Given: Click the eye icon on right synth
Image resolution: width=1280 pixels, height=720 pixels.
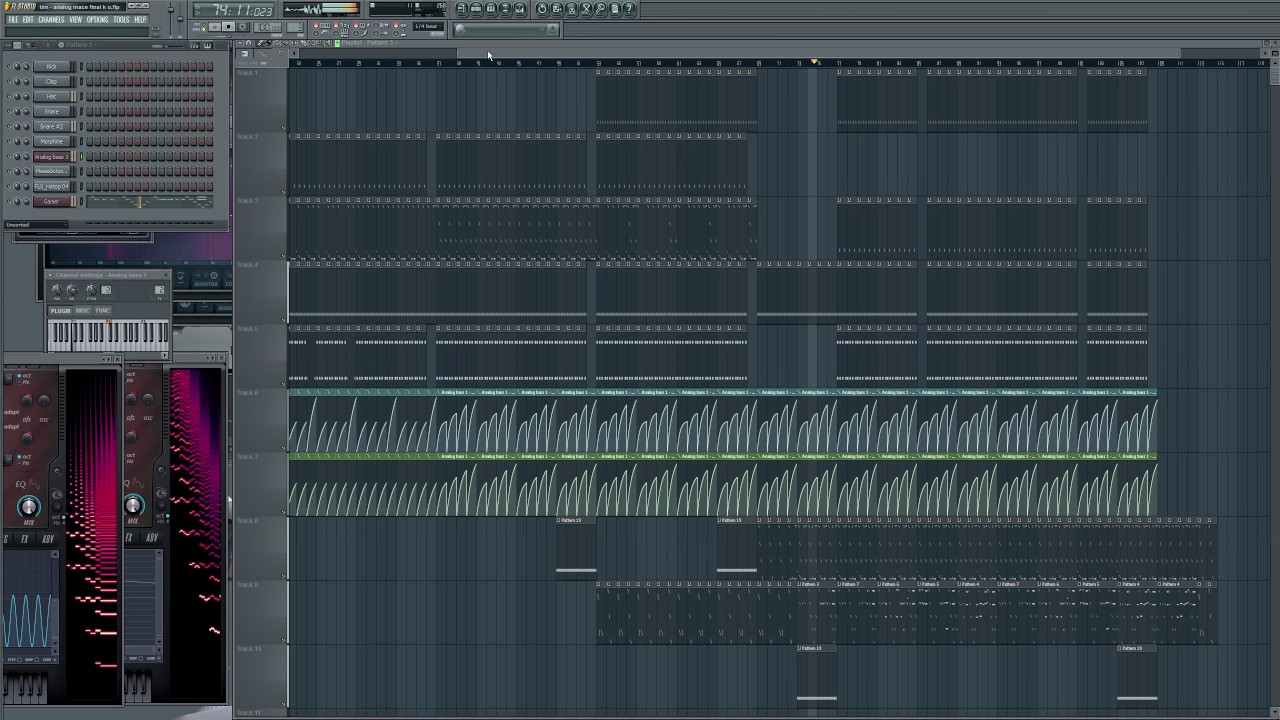Looking at the screenshot, I should pyautogui.click(x=161, y=493).
